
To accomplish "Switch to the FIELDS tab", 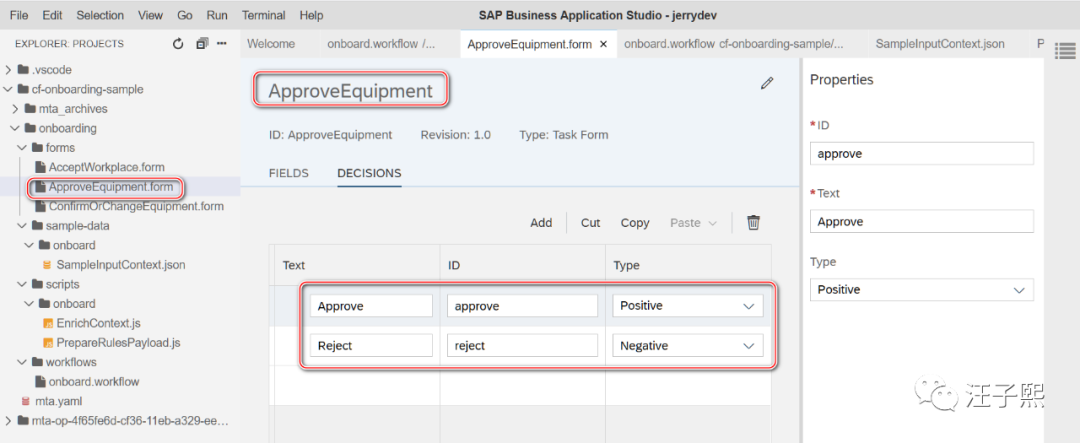I will point(288,173).
